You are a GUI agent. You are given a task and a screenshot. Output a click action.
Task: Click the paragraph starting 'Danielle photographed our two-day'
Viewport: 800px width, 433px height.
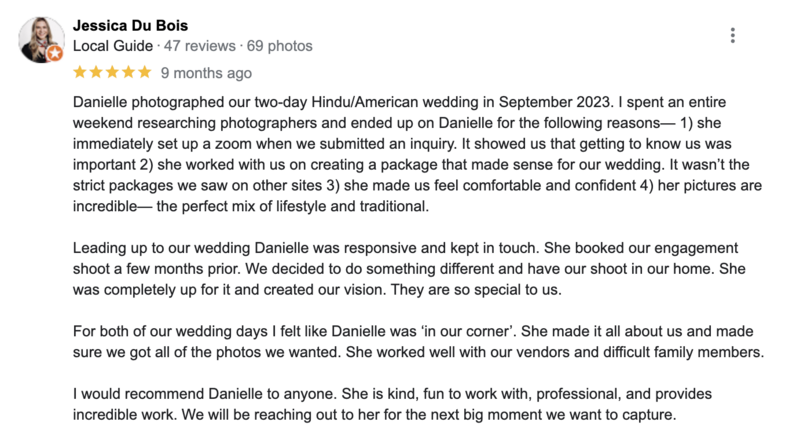click(x=417, y=154)
